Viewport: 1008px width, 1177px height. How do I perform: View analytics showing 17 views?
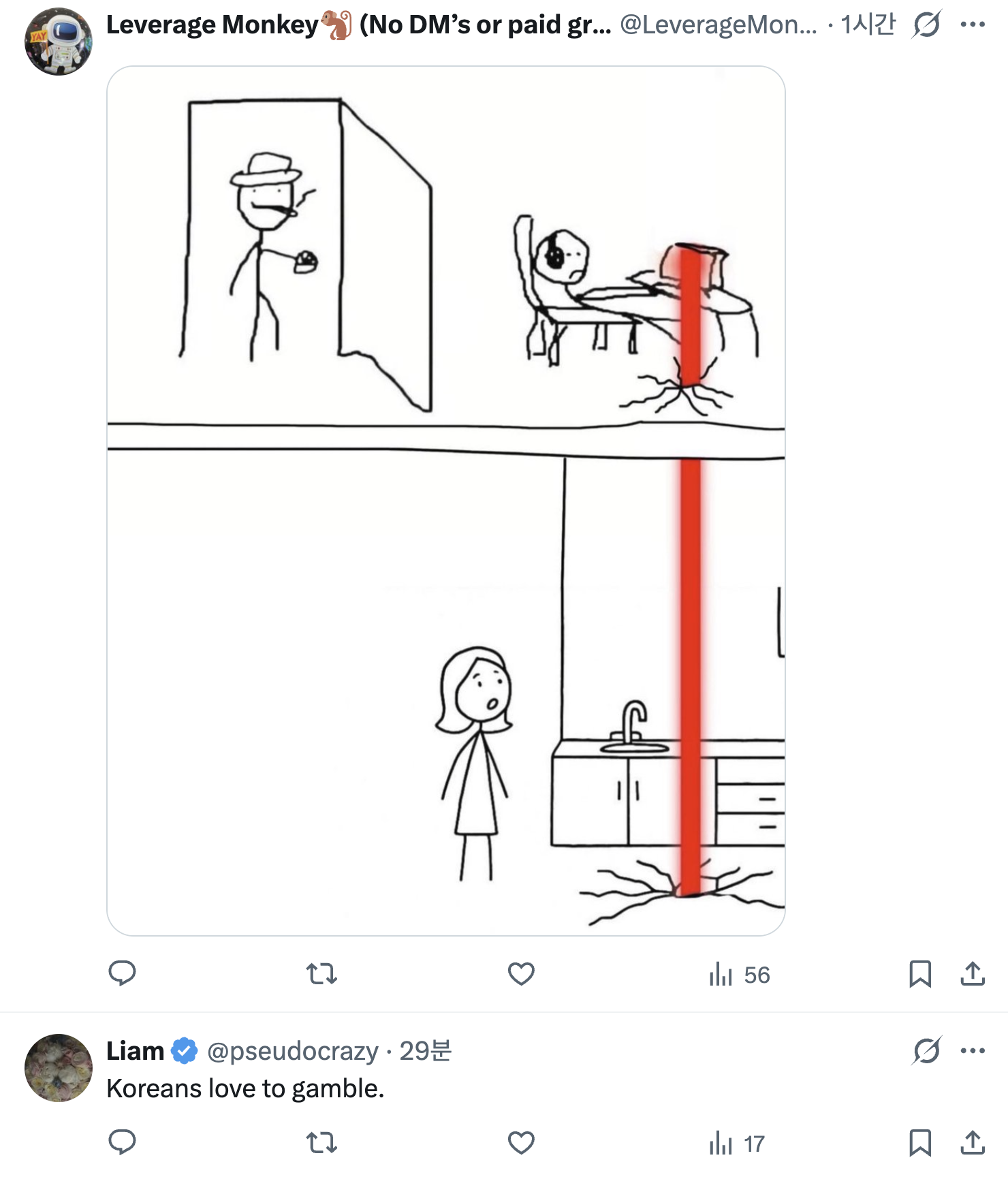pos(737,1144)
